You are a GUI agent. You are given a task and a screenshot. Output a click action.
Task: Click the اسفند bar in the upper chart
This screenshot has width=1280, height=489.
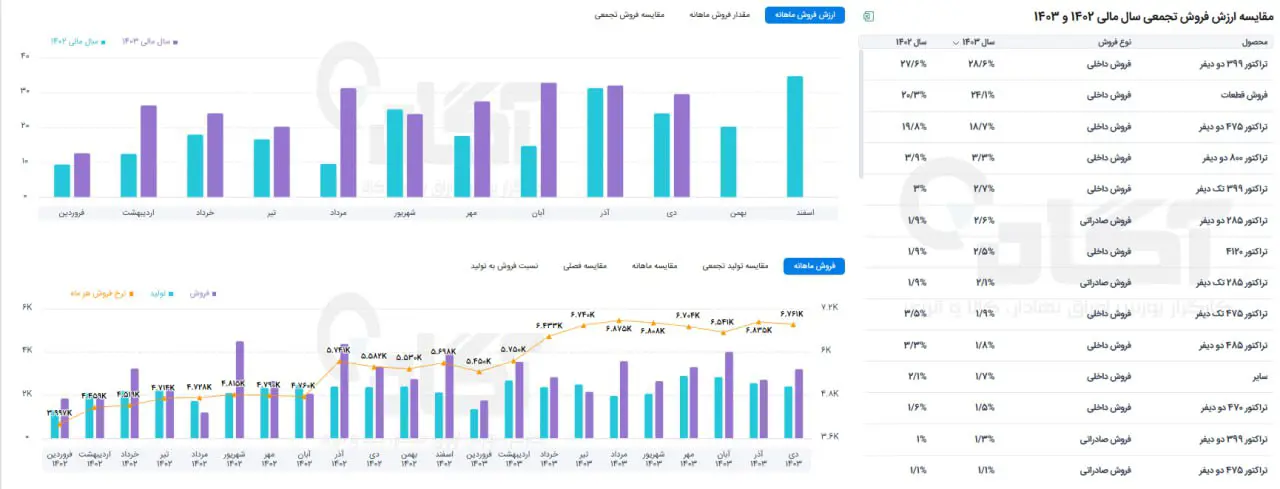click(x=795, y=136)
